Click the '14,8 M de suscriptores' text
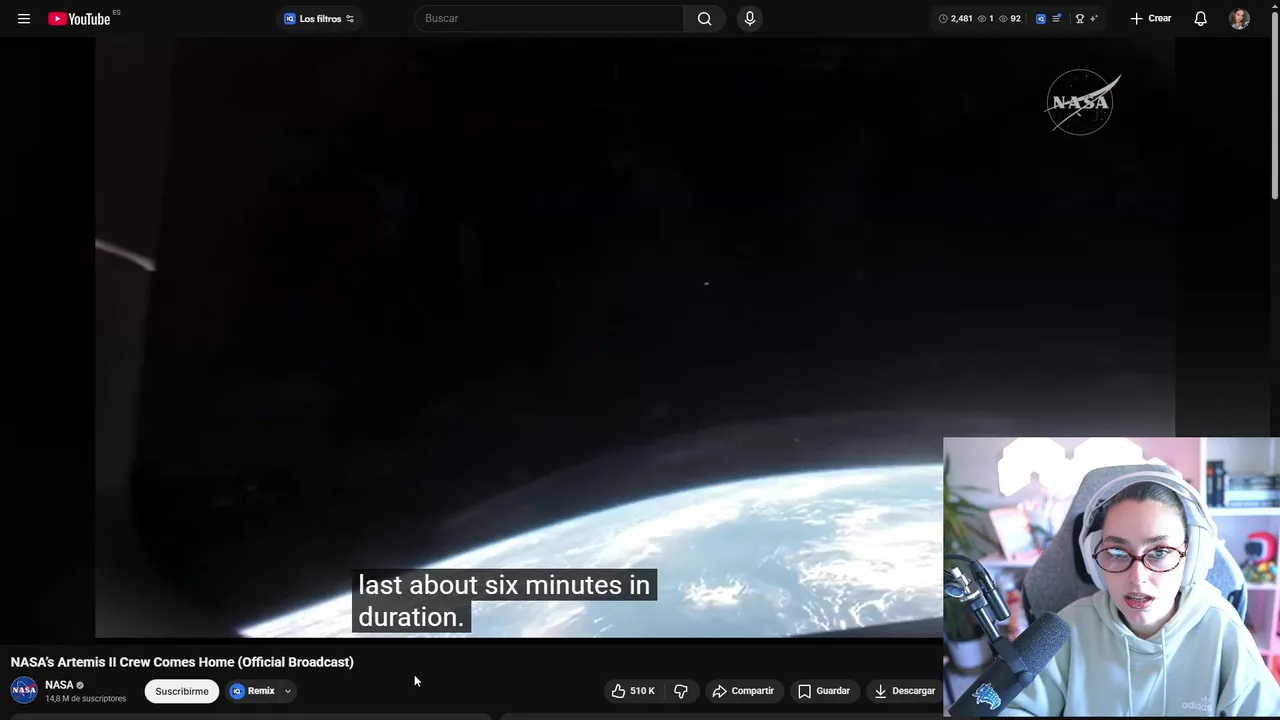 click(x=85, y=699)
